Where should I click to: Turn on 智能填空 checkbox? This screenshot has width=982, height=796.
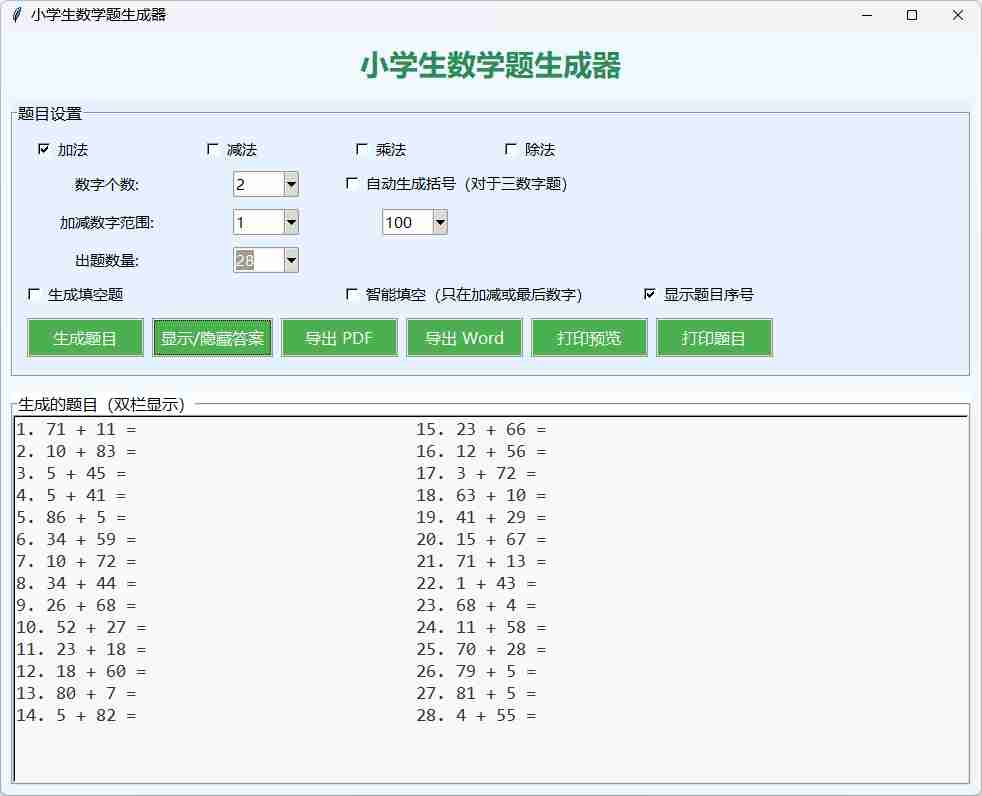[352, 294]
